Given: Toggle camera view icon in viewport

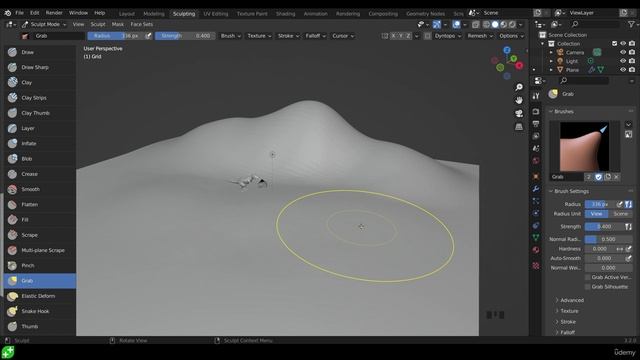Looking at the screenshot, I should (x=519, y=113).
